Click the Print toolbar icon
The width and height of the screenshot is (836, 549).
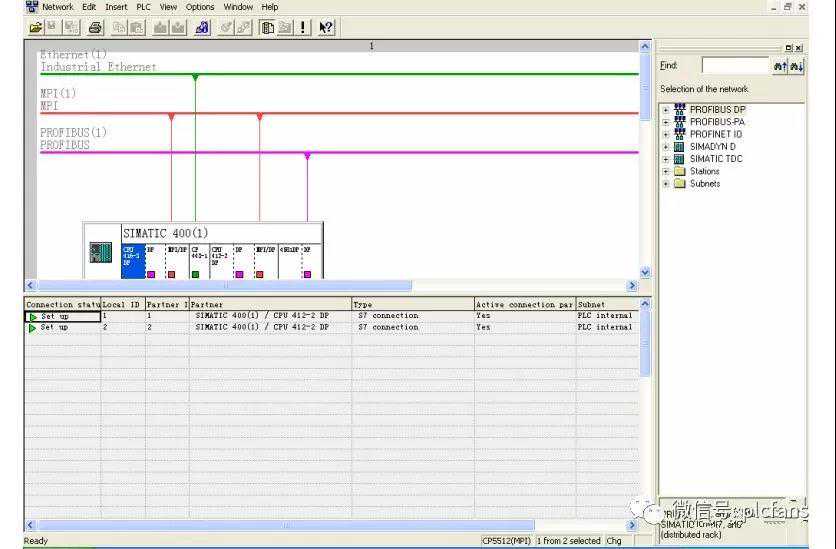coord(95,28)
